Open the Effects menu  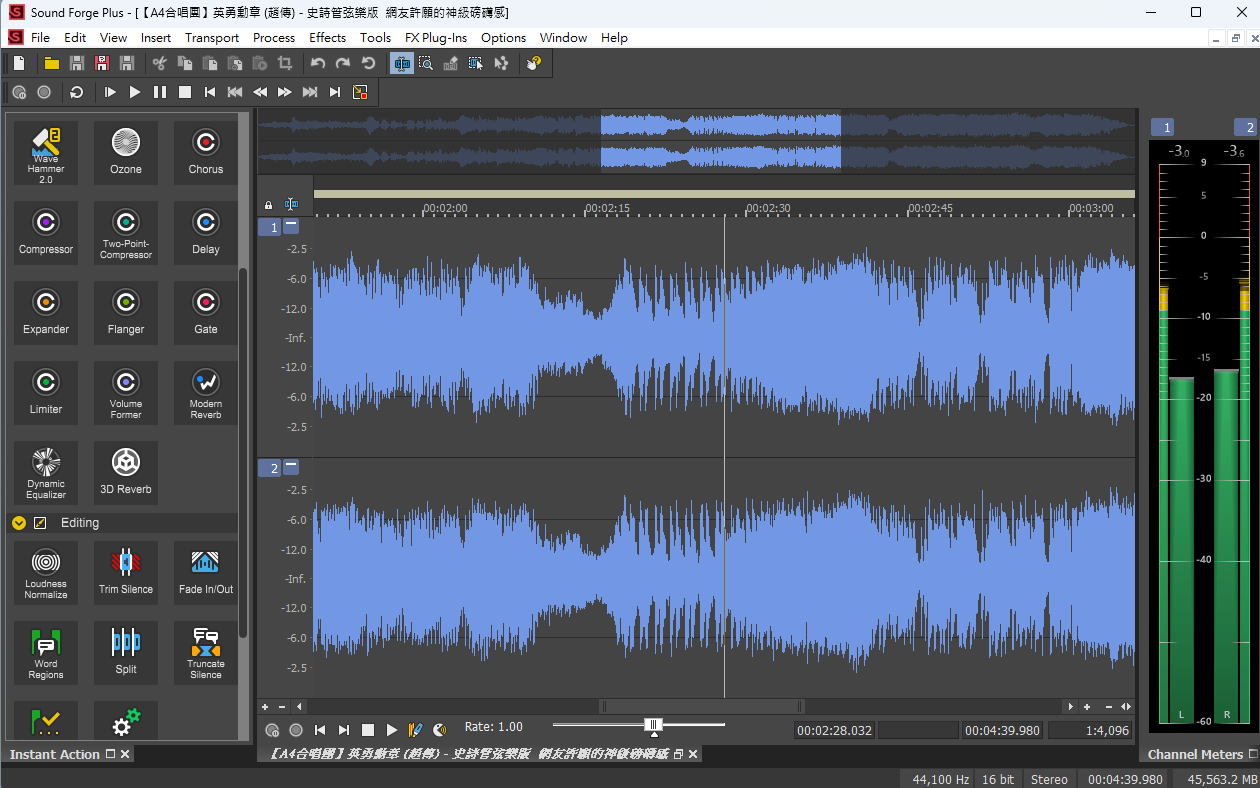[x=327, y=37]
